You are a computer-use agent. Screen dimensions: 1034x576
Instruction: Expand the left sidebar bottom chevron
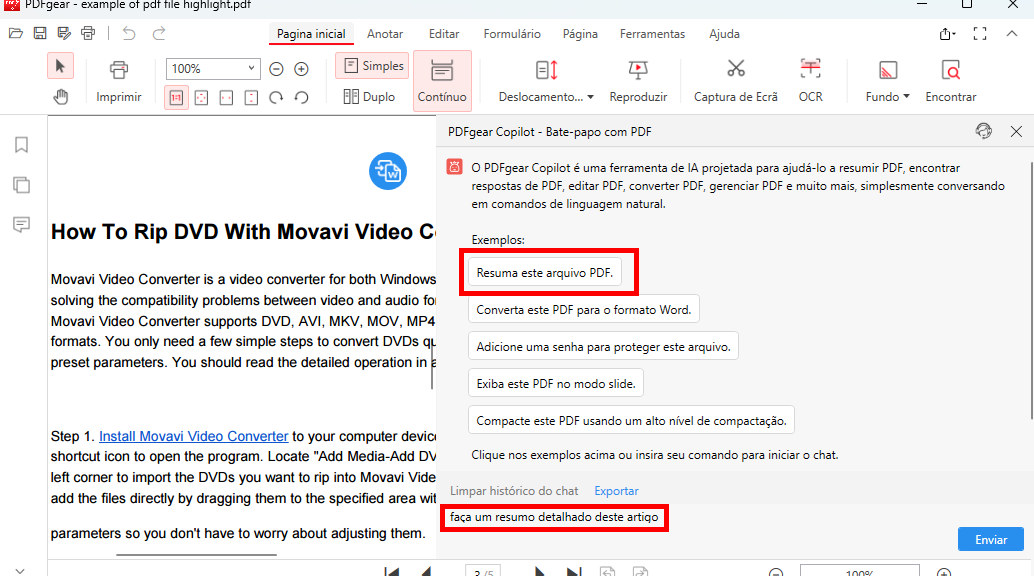[20, 570]
